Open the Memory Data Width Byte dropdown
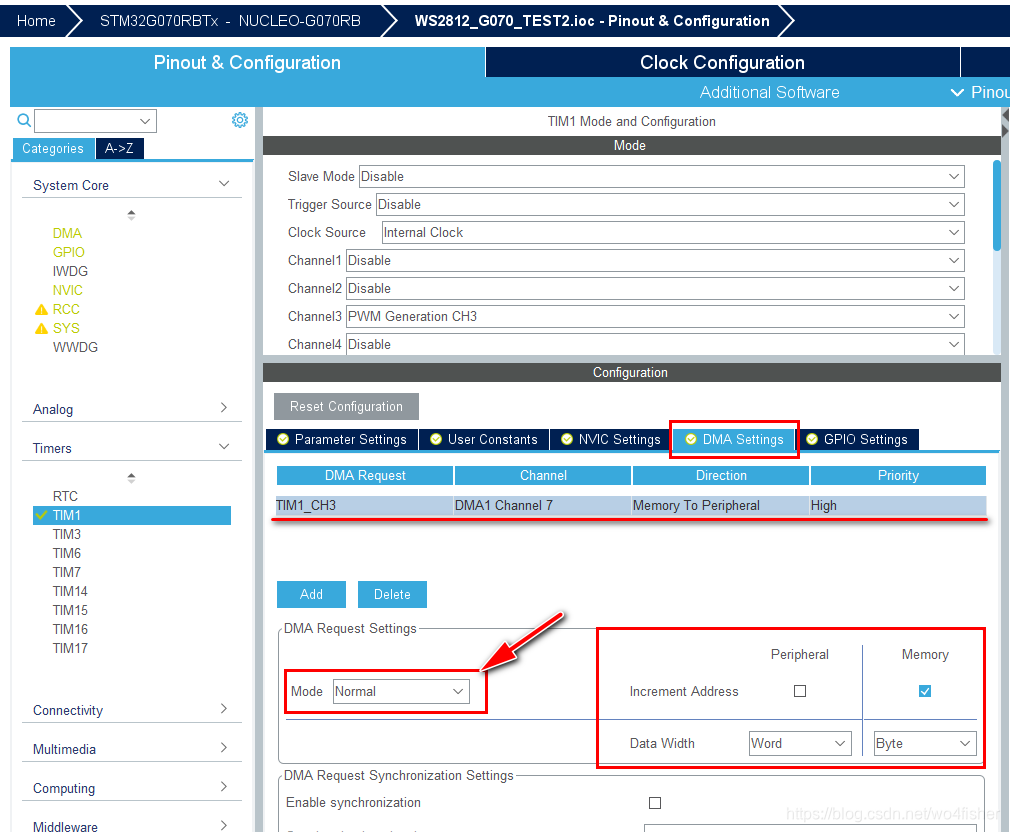This screenshot has width=1010, height=832. [x=925, y=744]
